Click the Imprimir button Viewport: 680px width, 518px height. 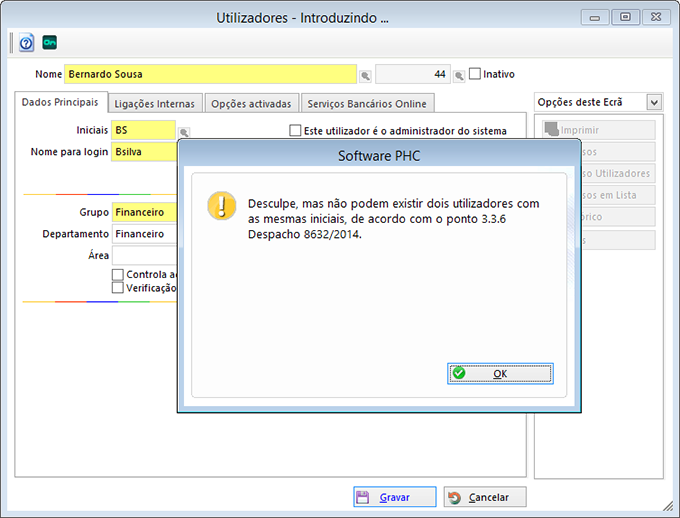[598, 130]
